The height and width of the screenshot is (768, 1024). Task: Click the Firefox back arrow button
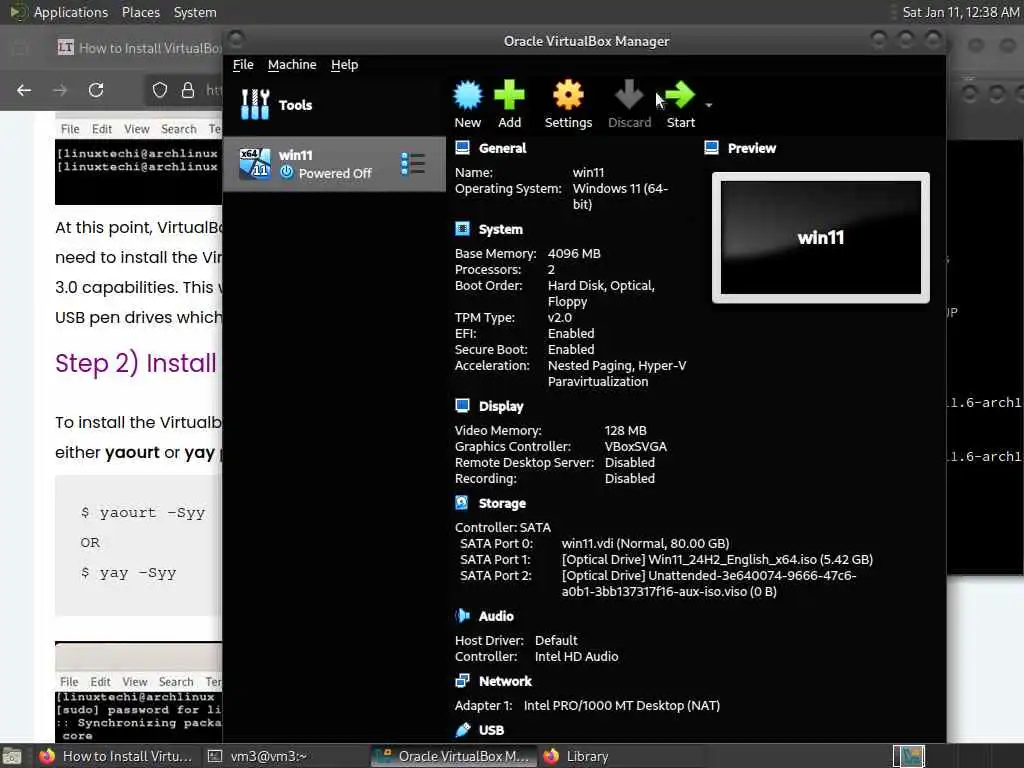tap(24, 90)
